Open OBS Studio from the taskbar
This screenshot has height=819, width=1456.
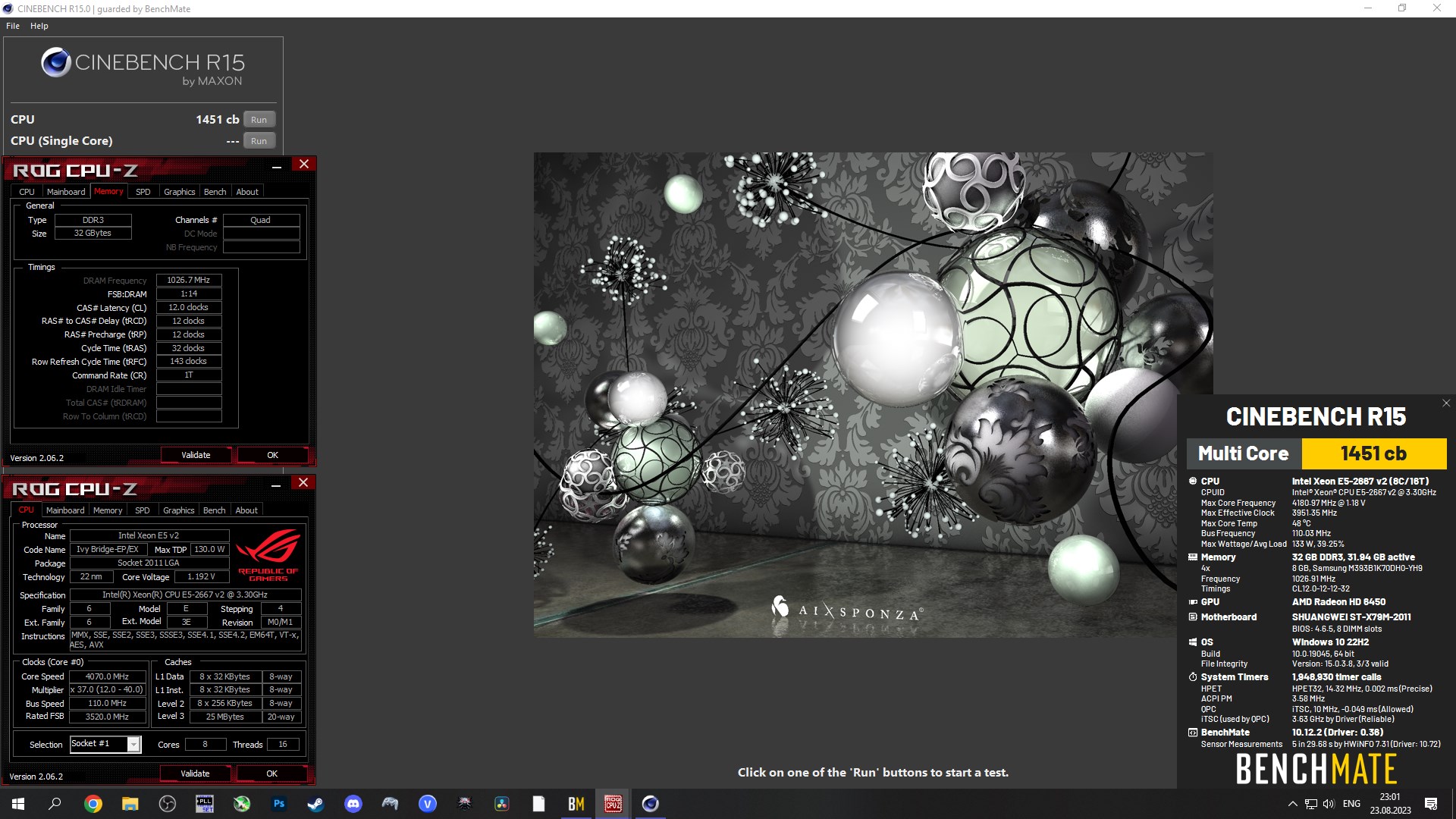click(x=168, y=804)
